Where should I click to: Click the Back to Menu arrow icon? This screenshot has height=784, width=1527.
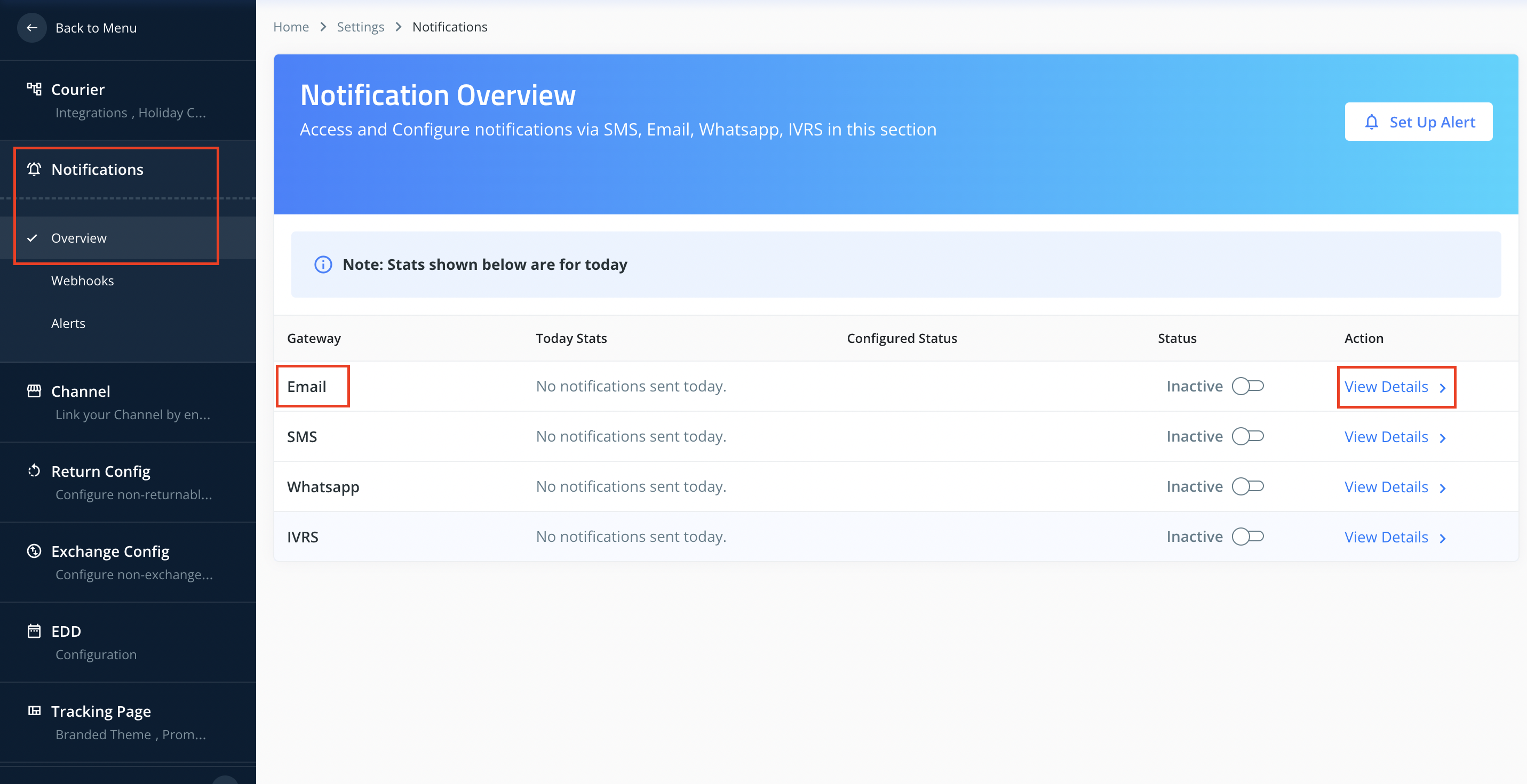(x=32, y=28)
